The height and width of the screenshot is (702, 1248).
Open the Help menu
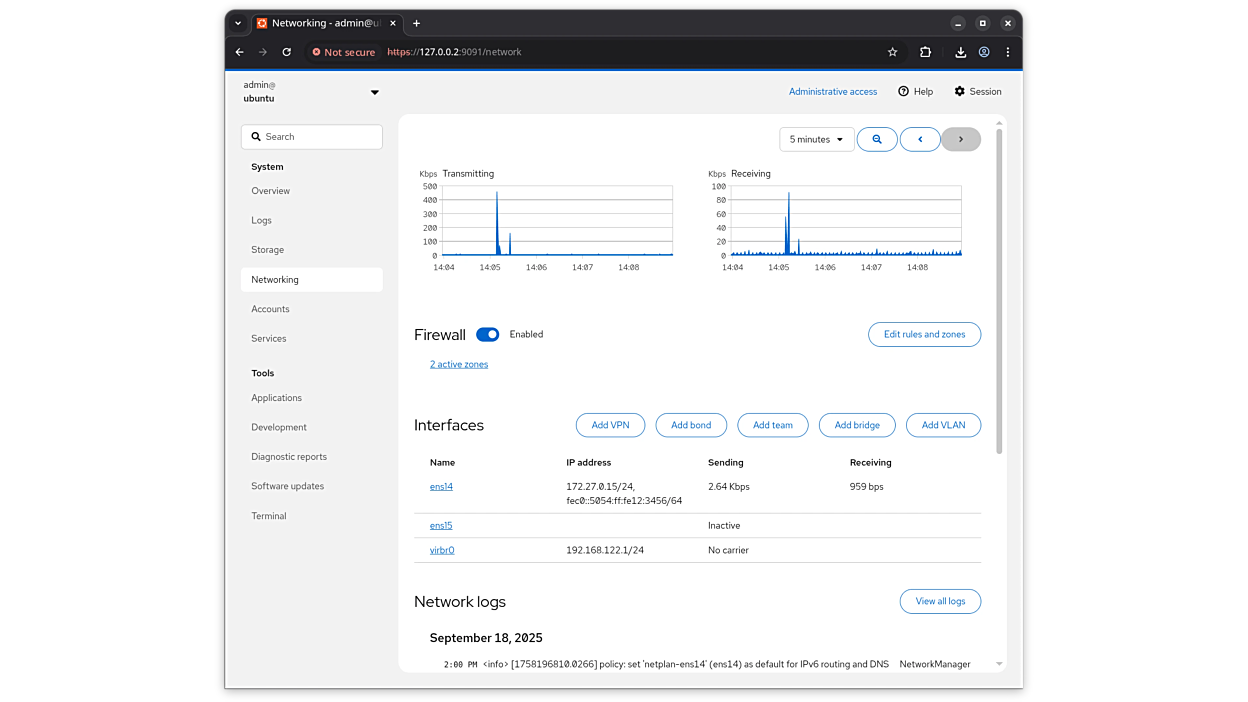[x=915, y=91]
